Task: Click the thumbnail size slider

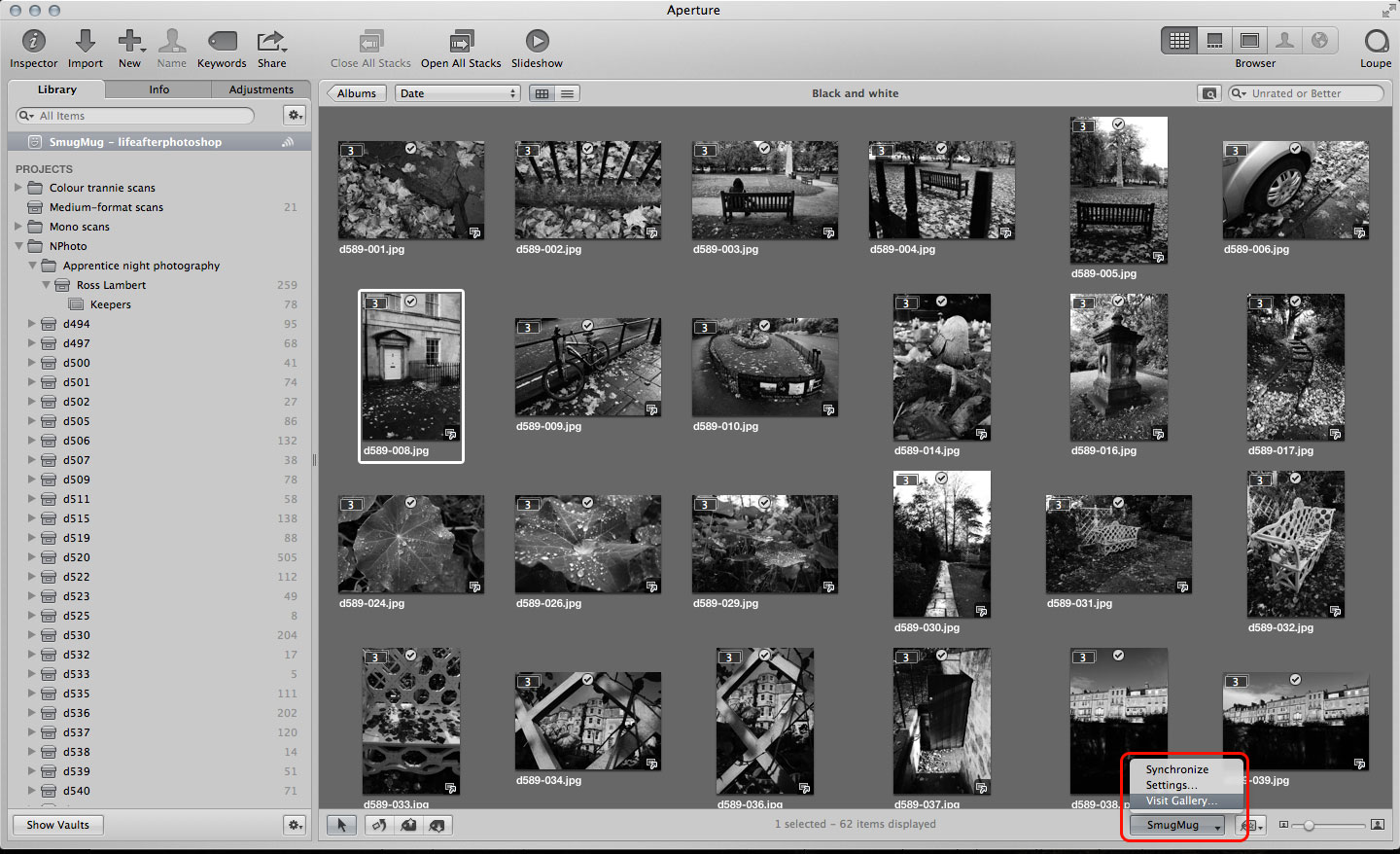Action: click(x=1310, y=825)
